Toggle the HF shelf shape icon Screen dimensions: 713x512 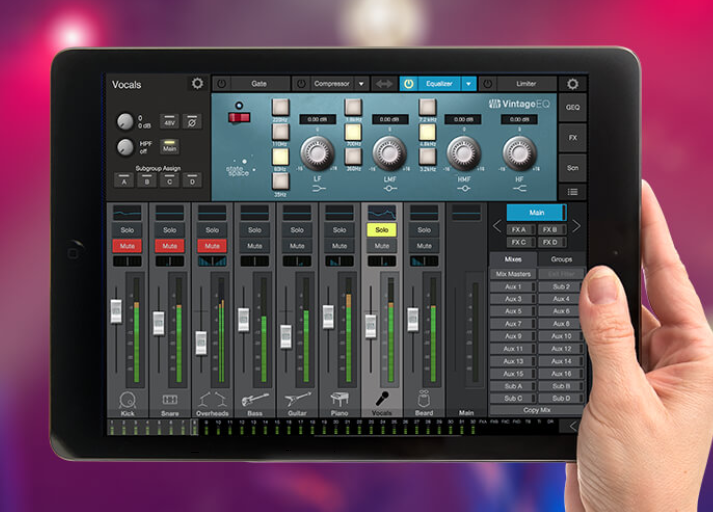click(x=519, y=188)
